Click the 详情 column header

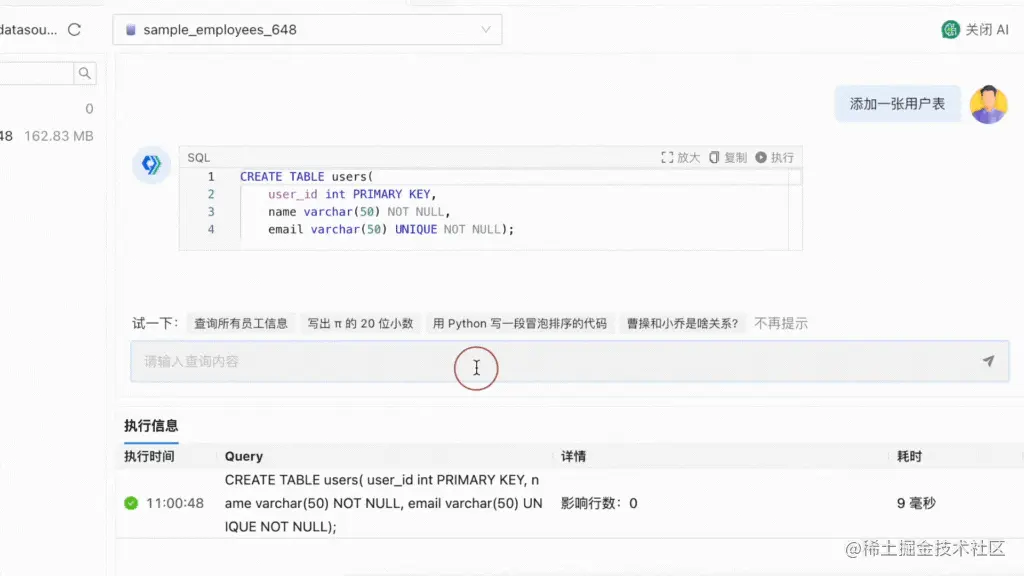pyautogui.click(x=573, y=456)
